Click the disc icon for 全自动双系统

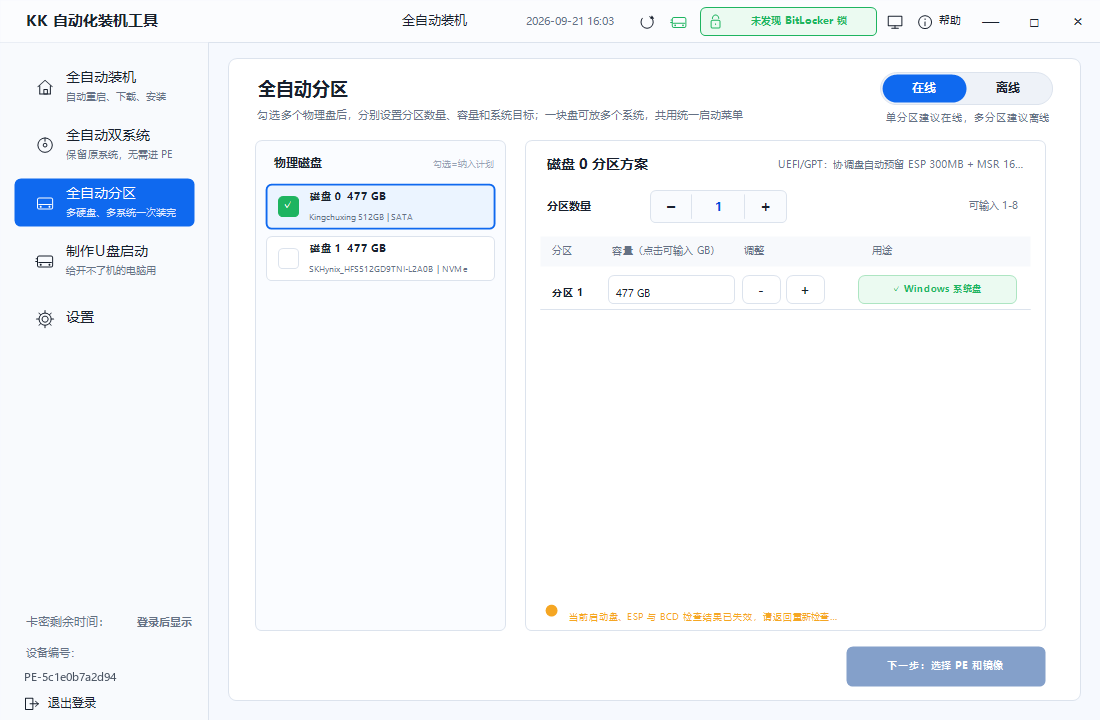pos(45,145)
